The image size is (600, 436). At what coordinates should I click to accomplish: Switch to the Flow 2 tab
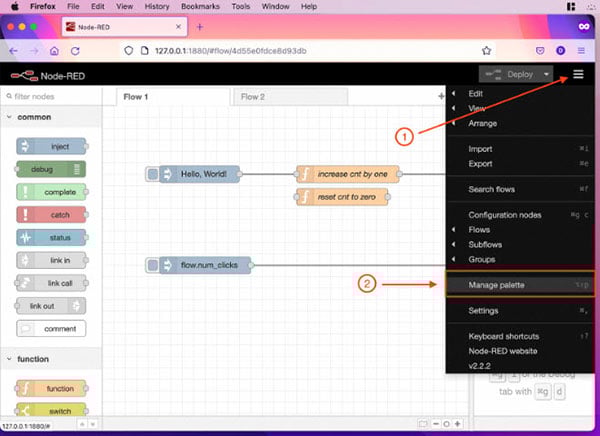click(x=290, y=97)
